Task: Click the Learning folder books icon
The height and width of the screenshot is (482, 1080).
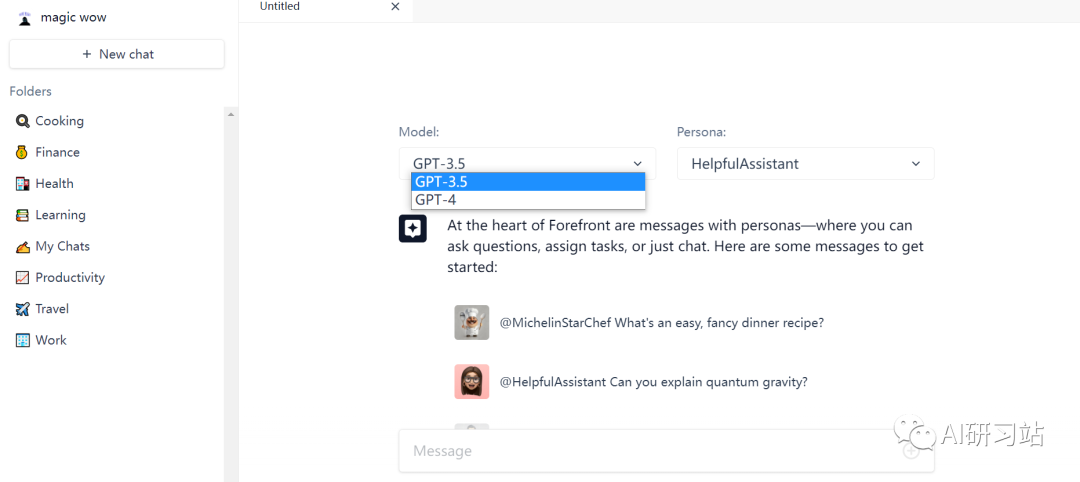Action: (23, 215)
